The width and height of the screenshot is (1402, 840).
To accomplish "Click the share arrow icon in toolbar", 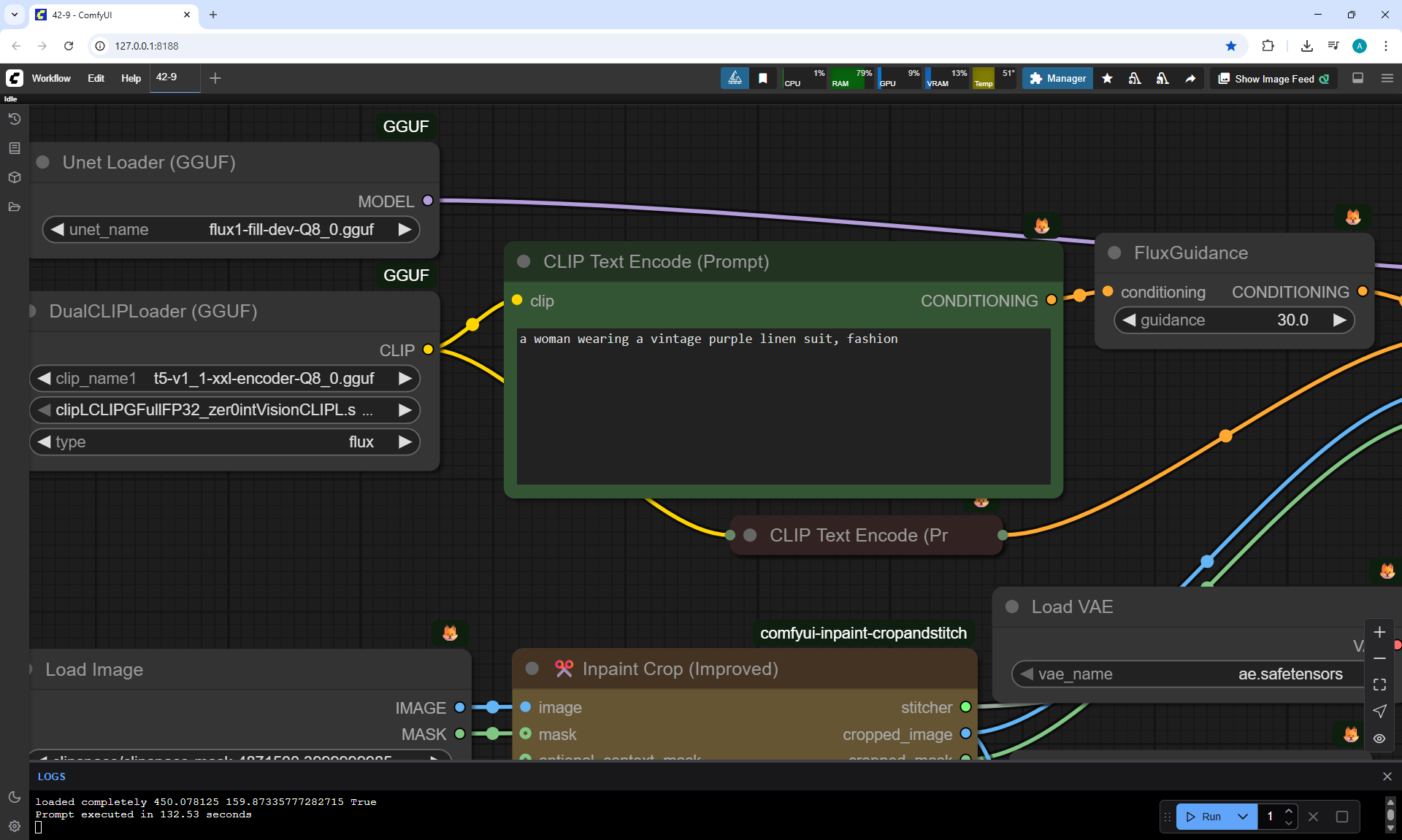I will pos(1190,78).
